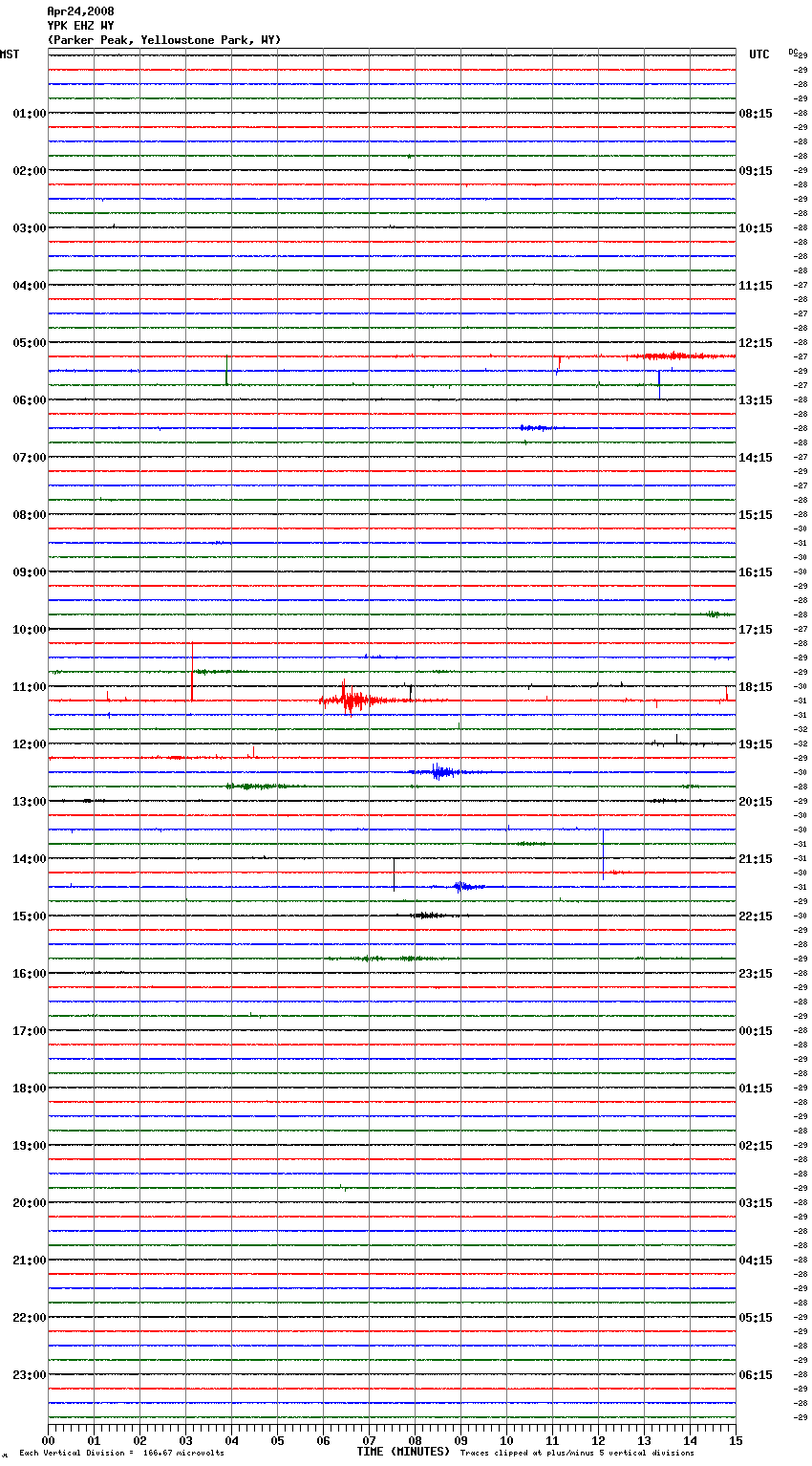
Task: Select the station code YPK EHZ WY
Action: pyautogui.click(x=80, y=26)
